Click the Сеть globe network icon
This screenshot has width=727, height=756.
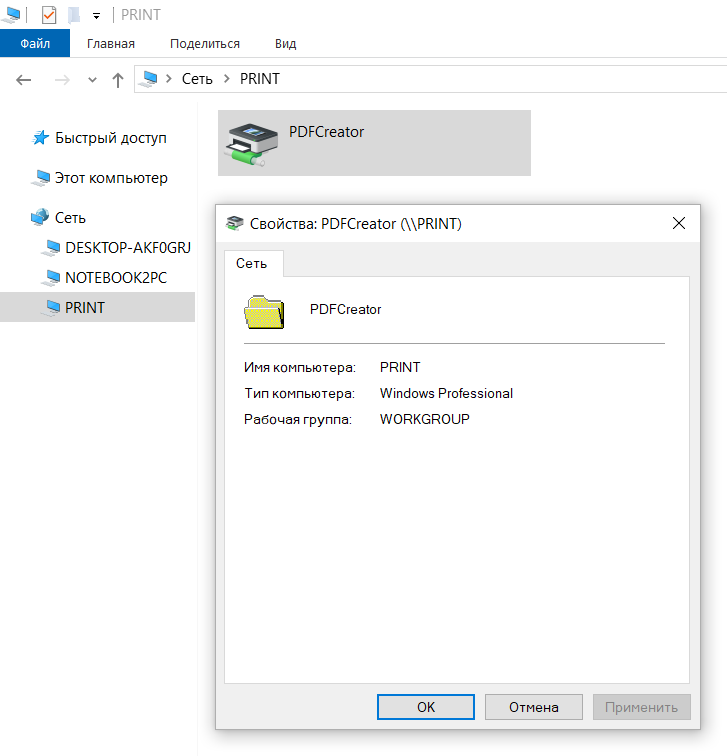coord(40,217)
